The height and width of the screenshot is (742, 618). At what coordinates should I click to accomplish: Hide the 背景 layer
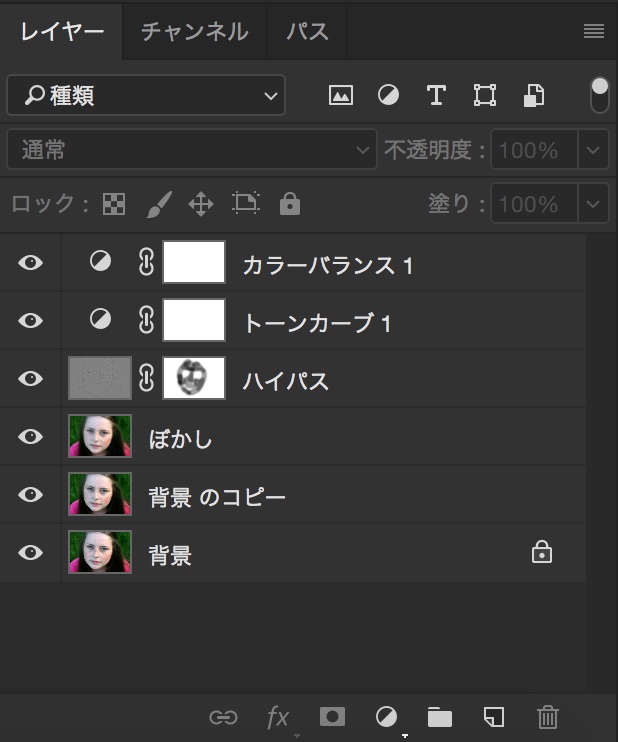(x=31, y=552)
